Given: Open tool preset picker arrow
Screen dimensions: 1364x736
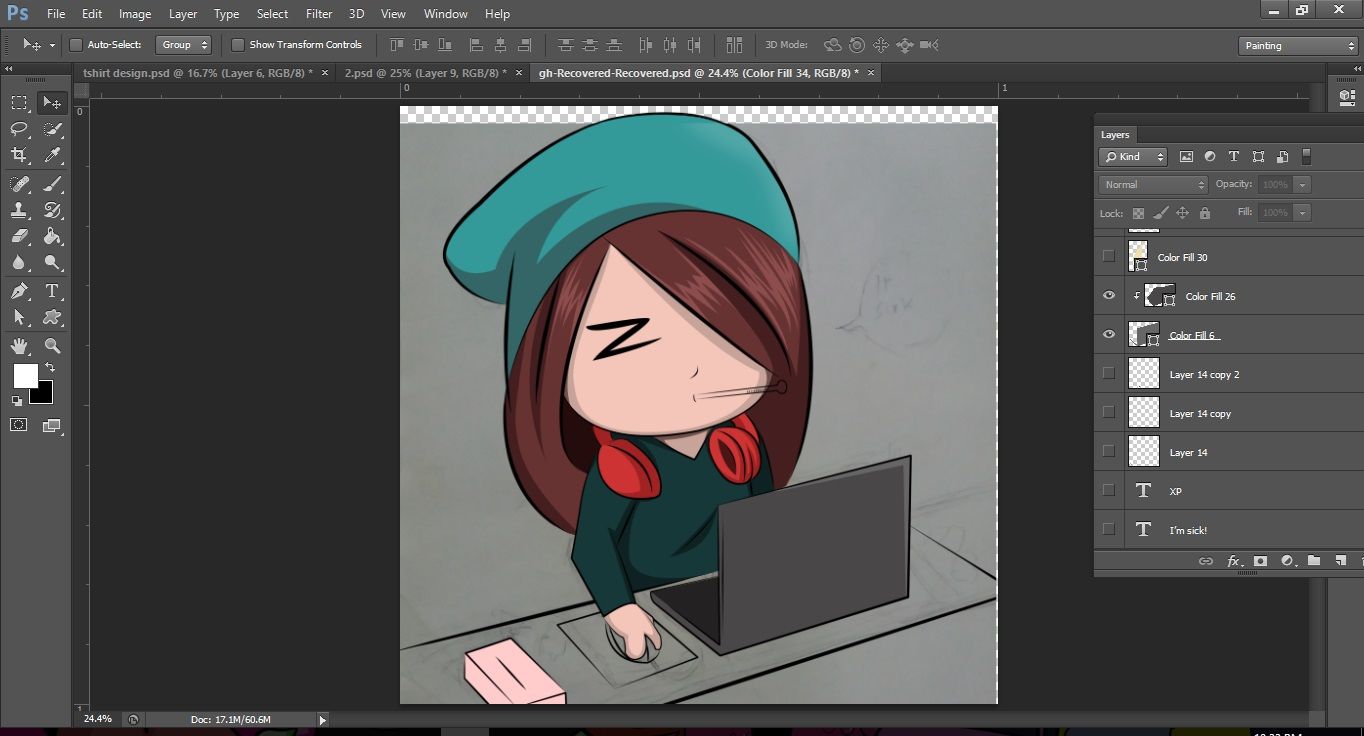Looking at the screenshot, I should pyautogui.click(x=52, y=46).
